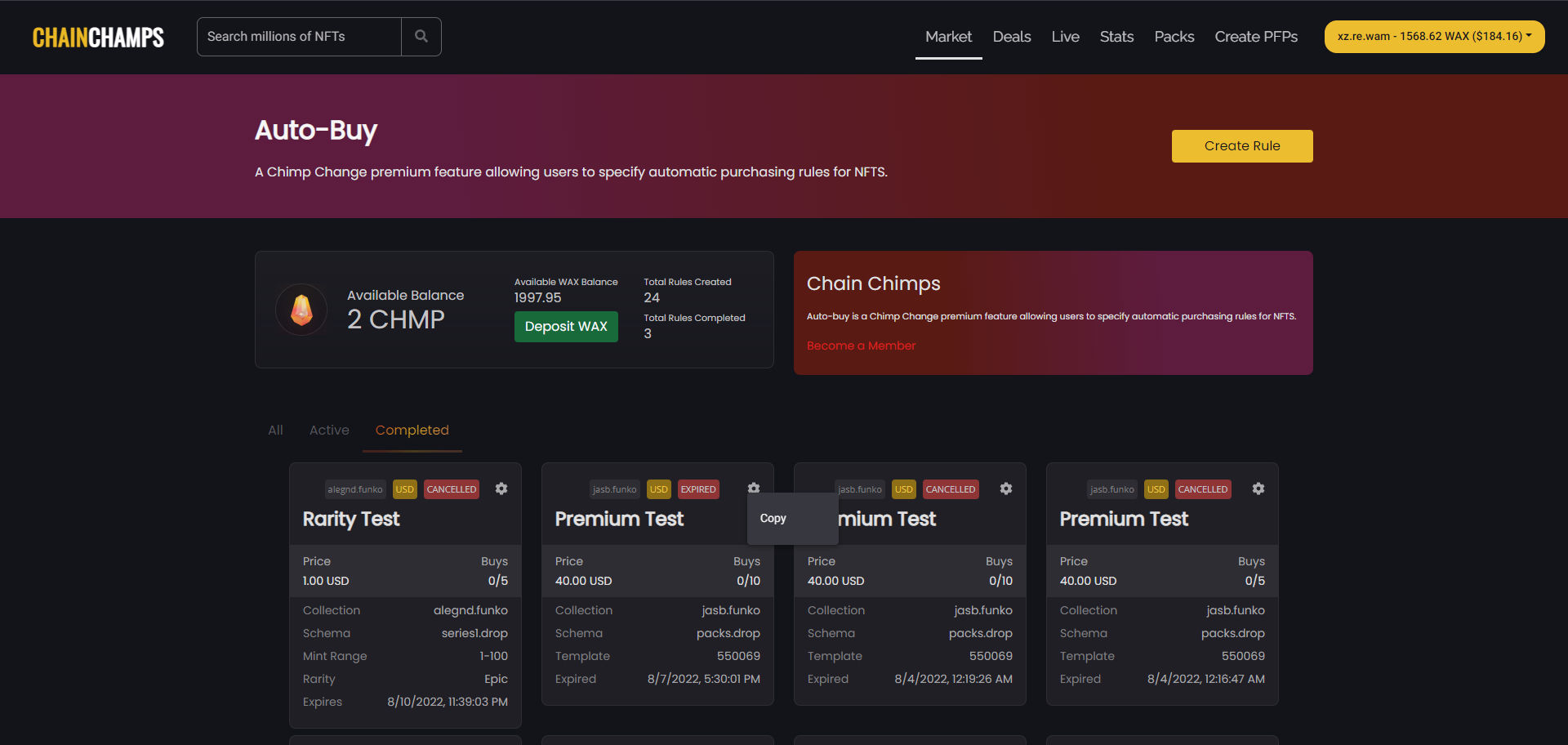1568x745 pixels.
Task: Open the Stats page
Action: point(1116,37)
